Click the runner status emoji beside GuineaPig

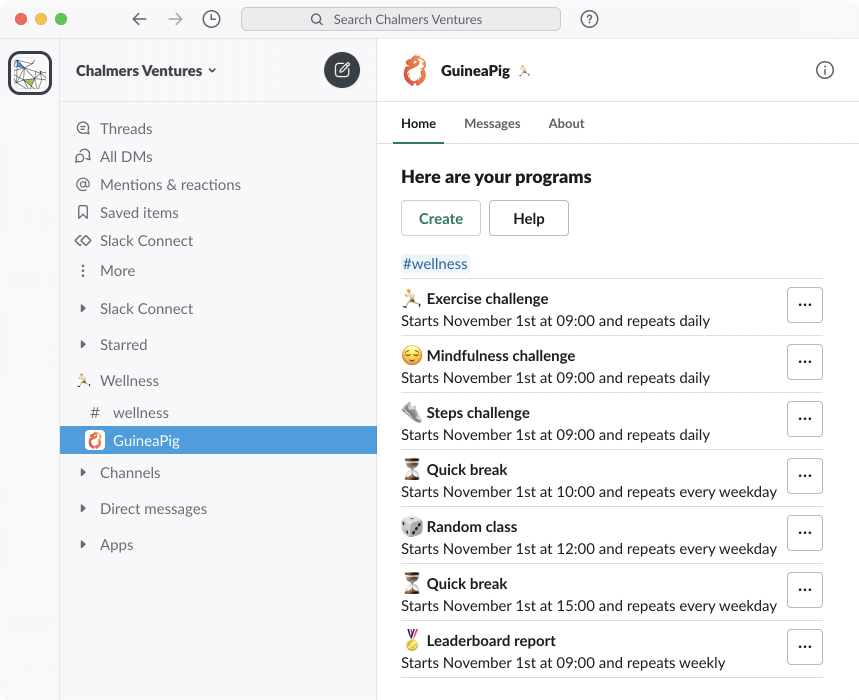(x=524, y=71)
